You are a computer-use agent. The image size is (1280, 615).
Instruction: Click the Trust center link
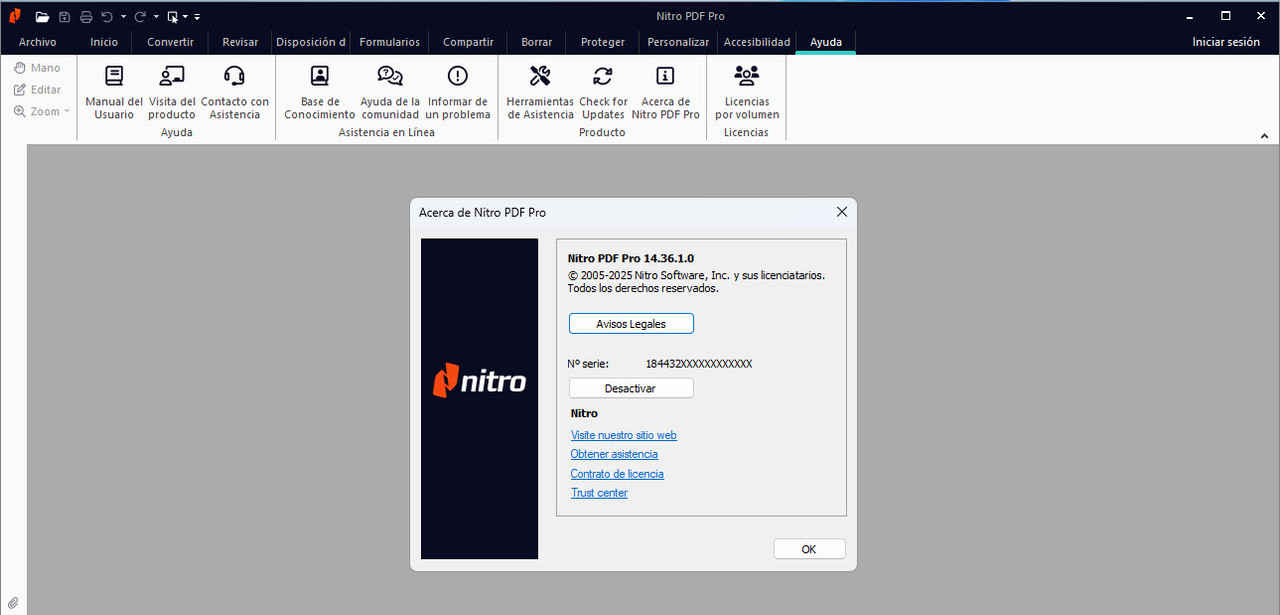[599, 493]
